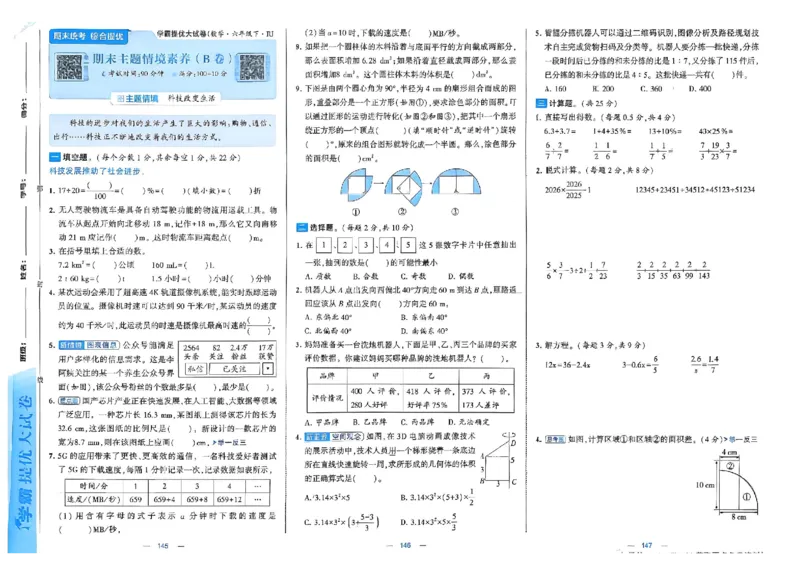Click the '私信' button in public-account figure
Screen dimensions: 800x566
(x=195, y=368)
